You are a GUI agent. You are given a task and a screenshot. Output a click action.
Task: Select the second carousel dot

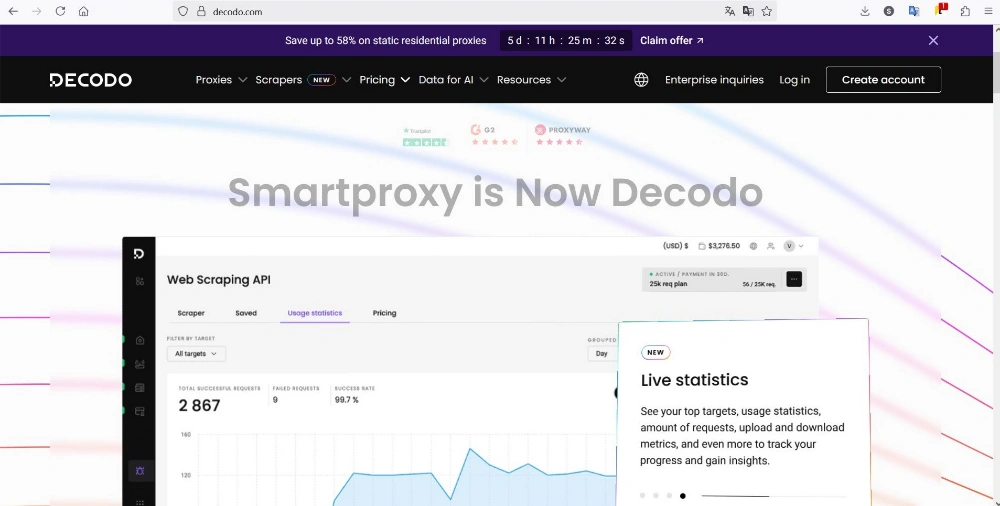[656, 496]
